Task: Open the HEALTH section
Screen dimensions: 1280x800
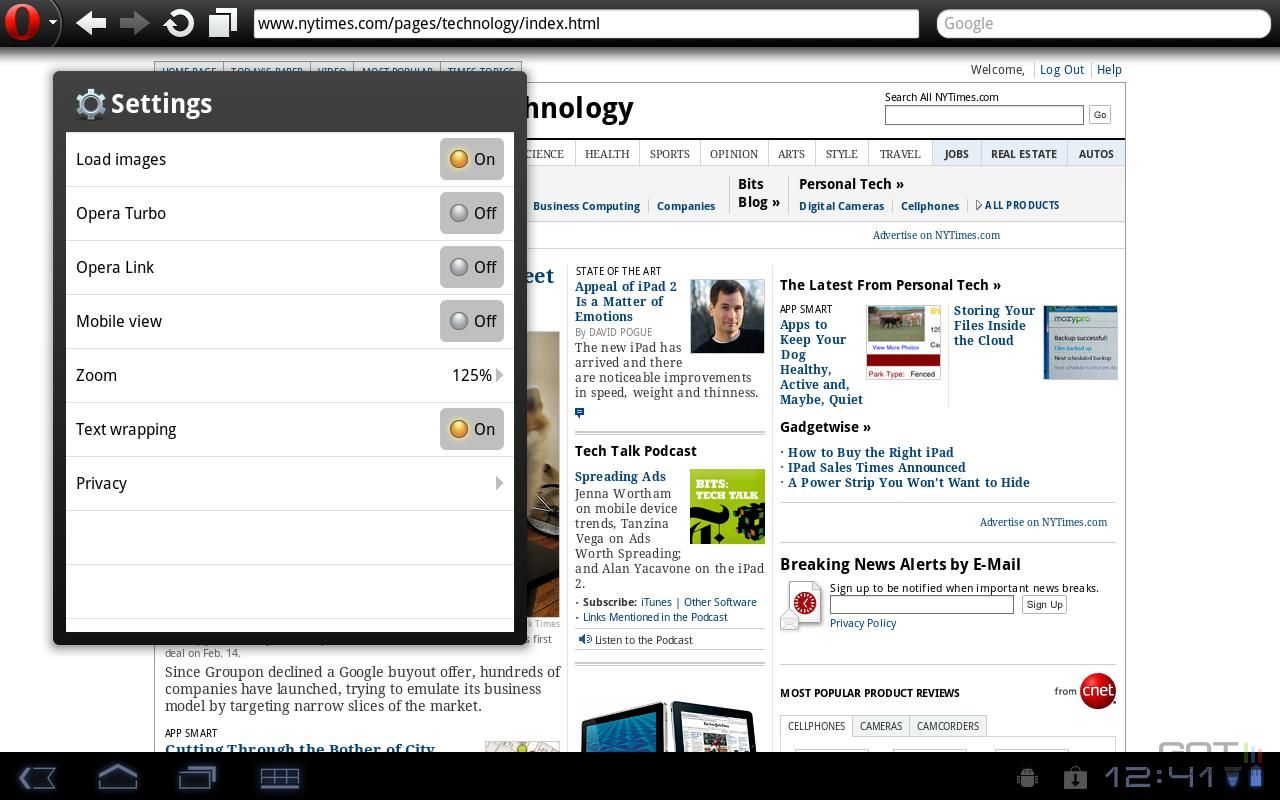Action: click(x=607, y=154)
